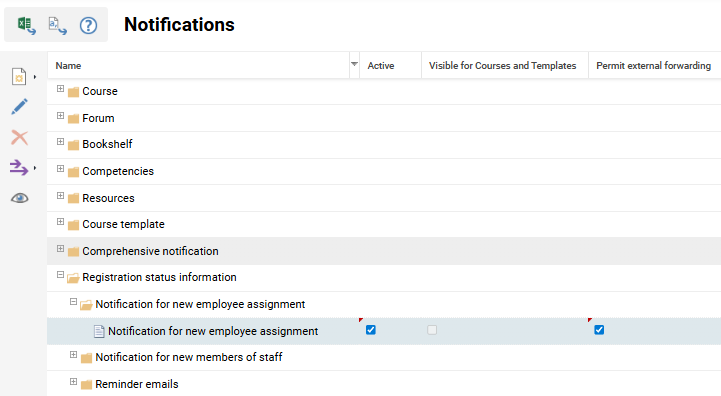The image size is (721, 396).
Task: Uncheck Permit external forwarding checkbox
Action: [x=599, y=330]
